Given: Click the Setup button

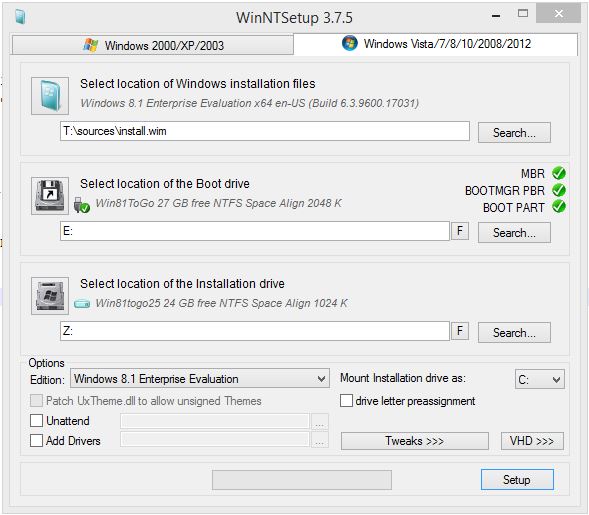Looking at the screenshot, I should [517, 479].
